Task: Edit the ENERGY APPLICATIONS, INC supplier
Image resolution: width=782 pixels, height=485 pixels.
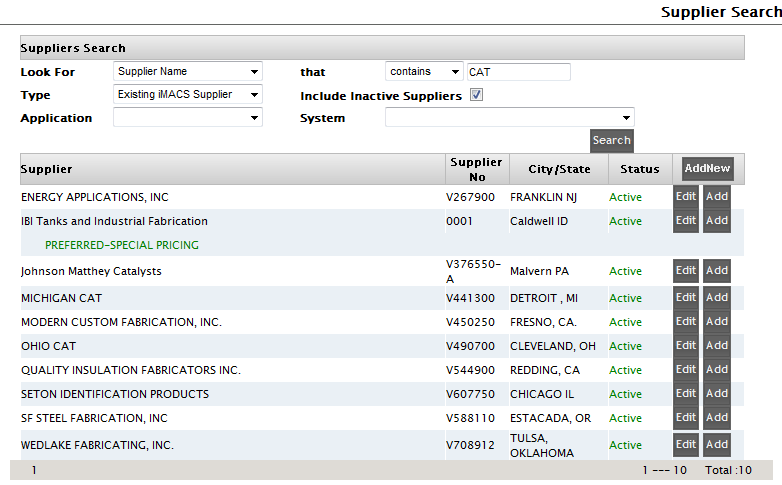Action: 686,197
